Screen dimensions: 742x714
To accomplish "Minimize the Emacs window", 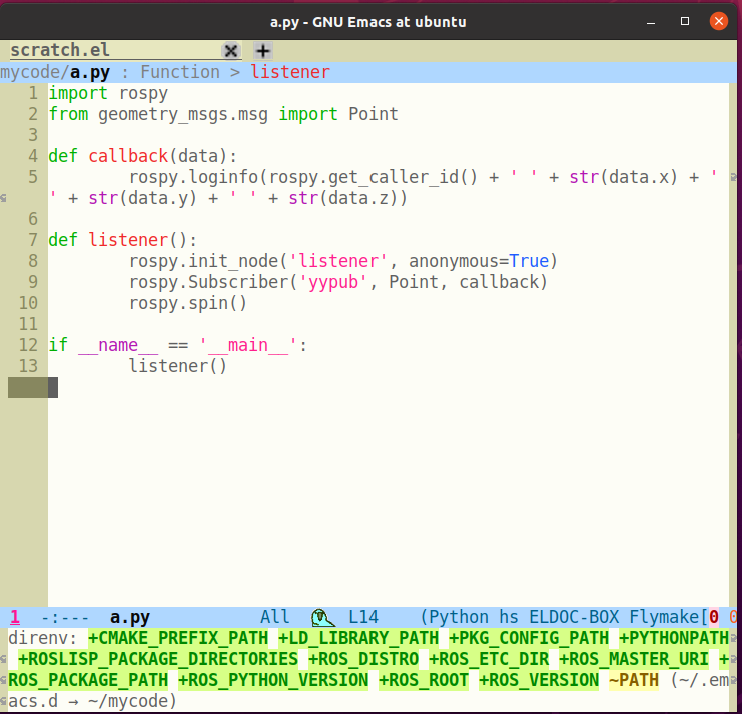I will point(653,21).
